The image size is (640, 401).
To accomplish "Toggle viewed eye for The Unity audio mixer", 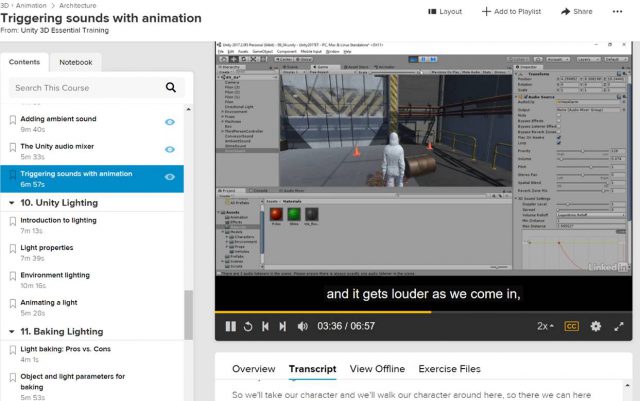I will pyautogui.click(x=170, y=149).
